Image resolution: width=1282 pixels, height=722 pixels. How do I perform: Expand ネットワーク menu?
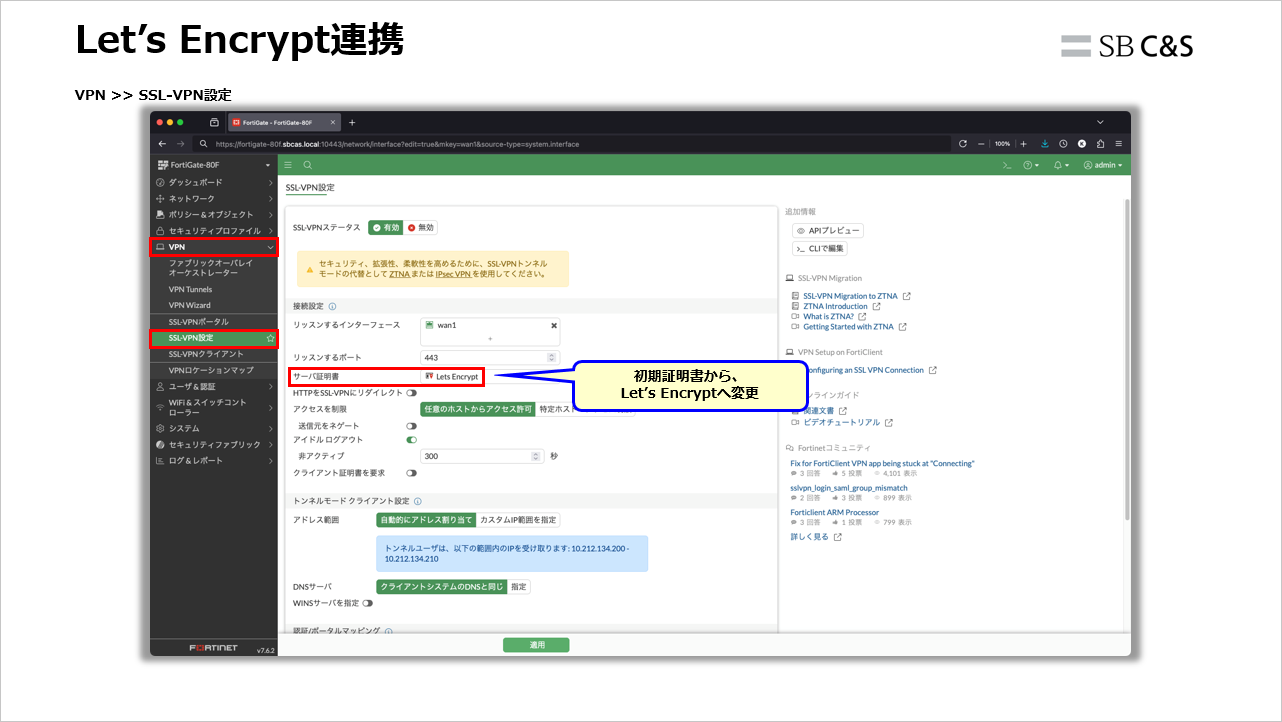click(x=213, y=198)
